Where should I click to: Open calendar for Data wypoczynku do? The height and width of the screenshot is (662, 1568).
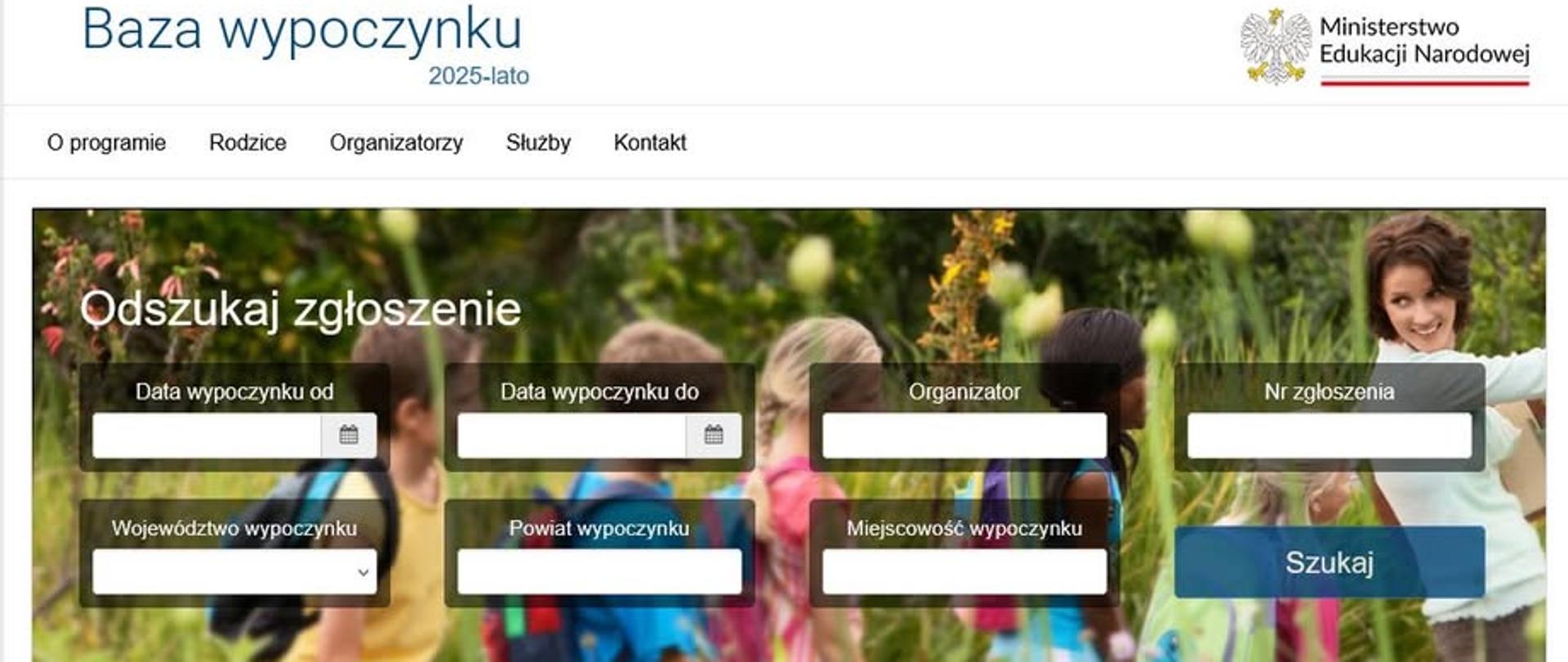pyautogui.click(x=714, y=435)
